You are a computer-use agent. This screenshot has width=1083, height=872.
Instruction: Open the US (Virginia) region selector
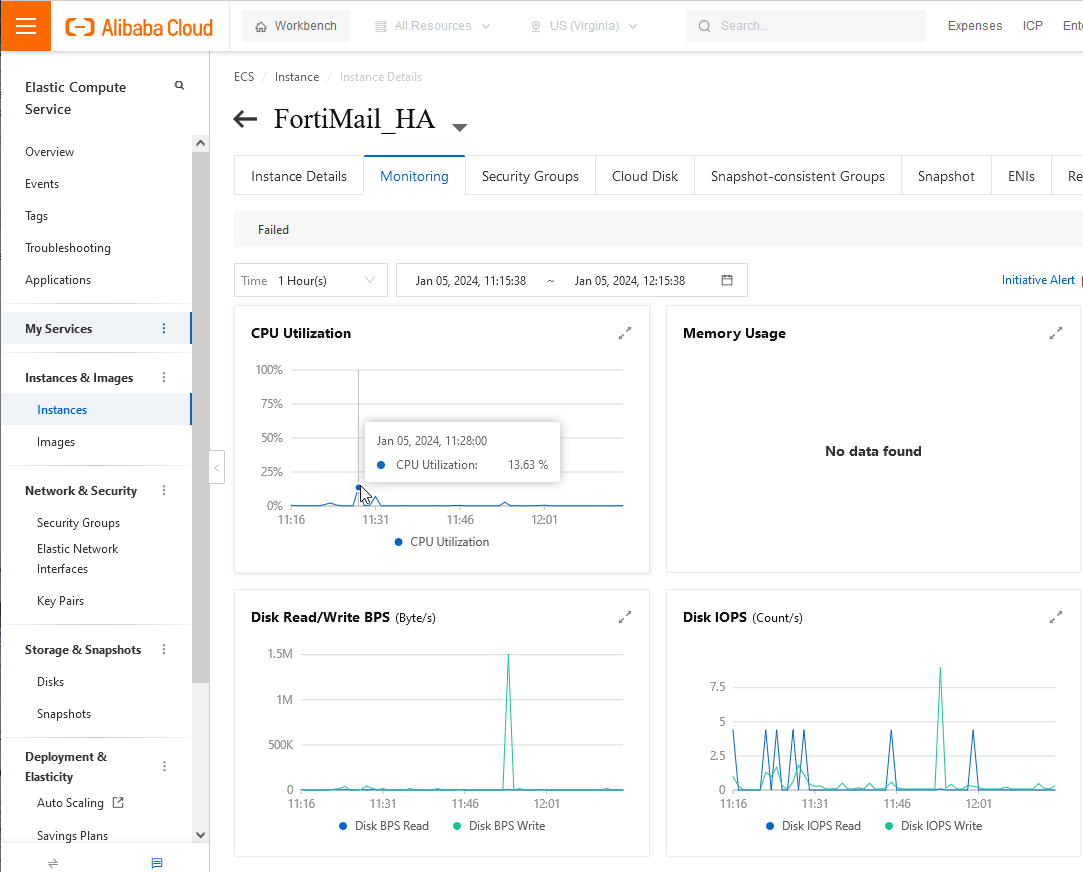pos(583,25)
